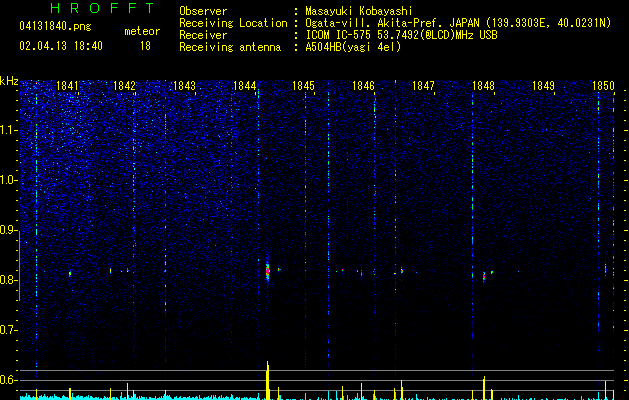Image resolution: width=629 pixels, height=400 pixels.
Task: Click the 1841 time marker
Action: click(x=67, y=86)
